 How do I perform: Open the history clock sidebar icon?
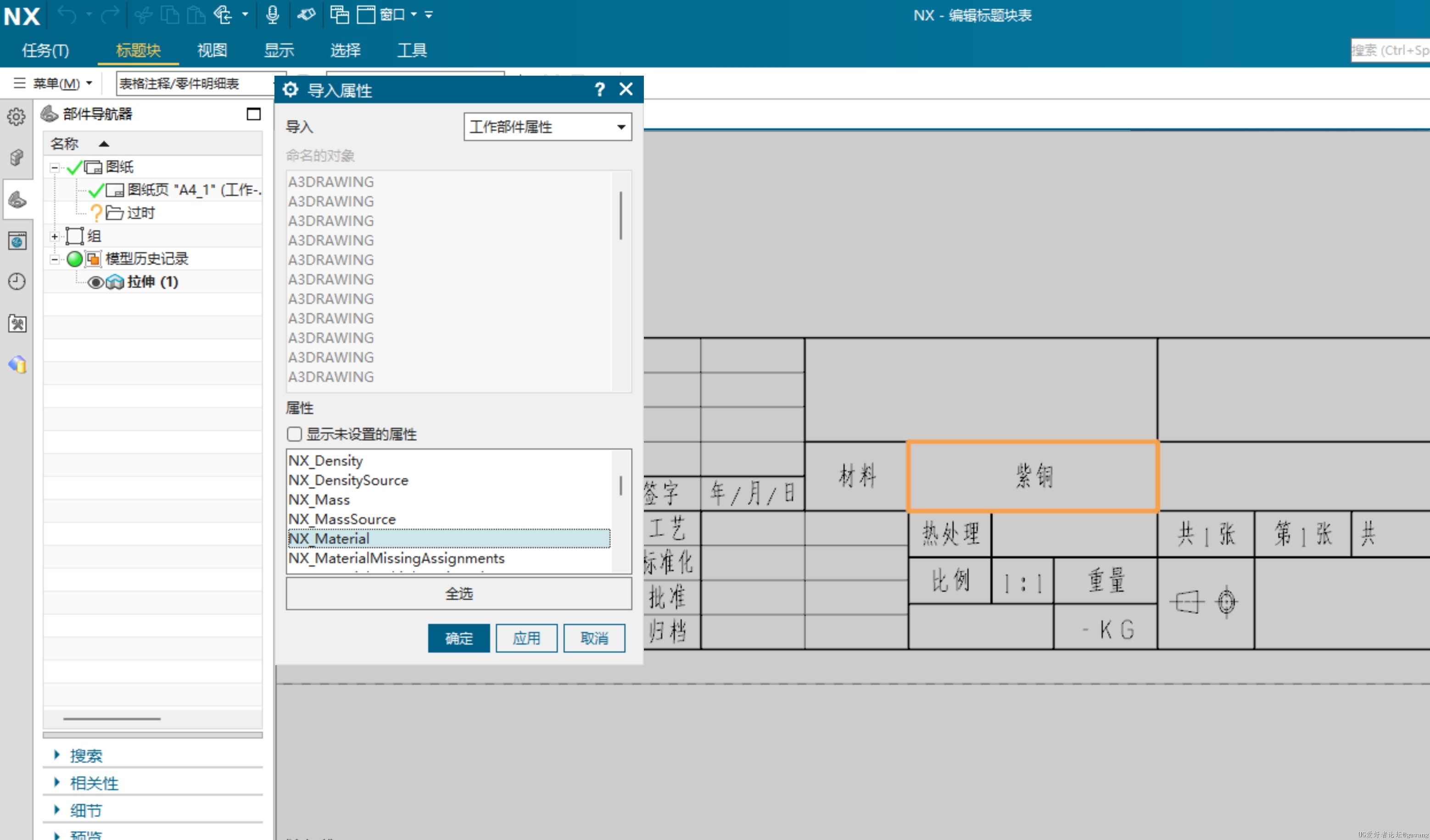pos(17,282)
